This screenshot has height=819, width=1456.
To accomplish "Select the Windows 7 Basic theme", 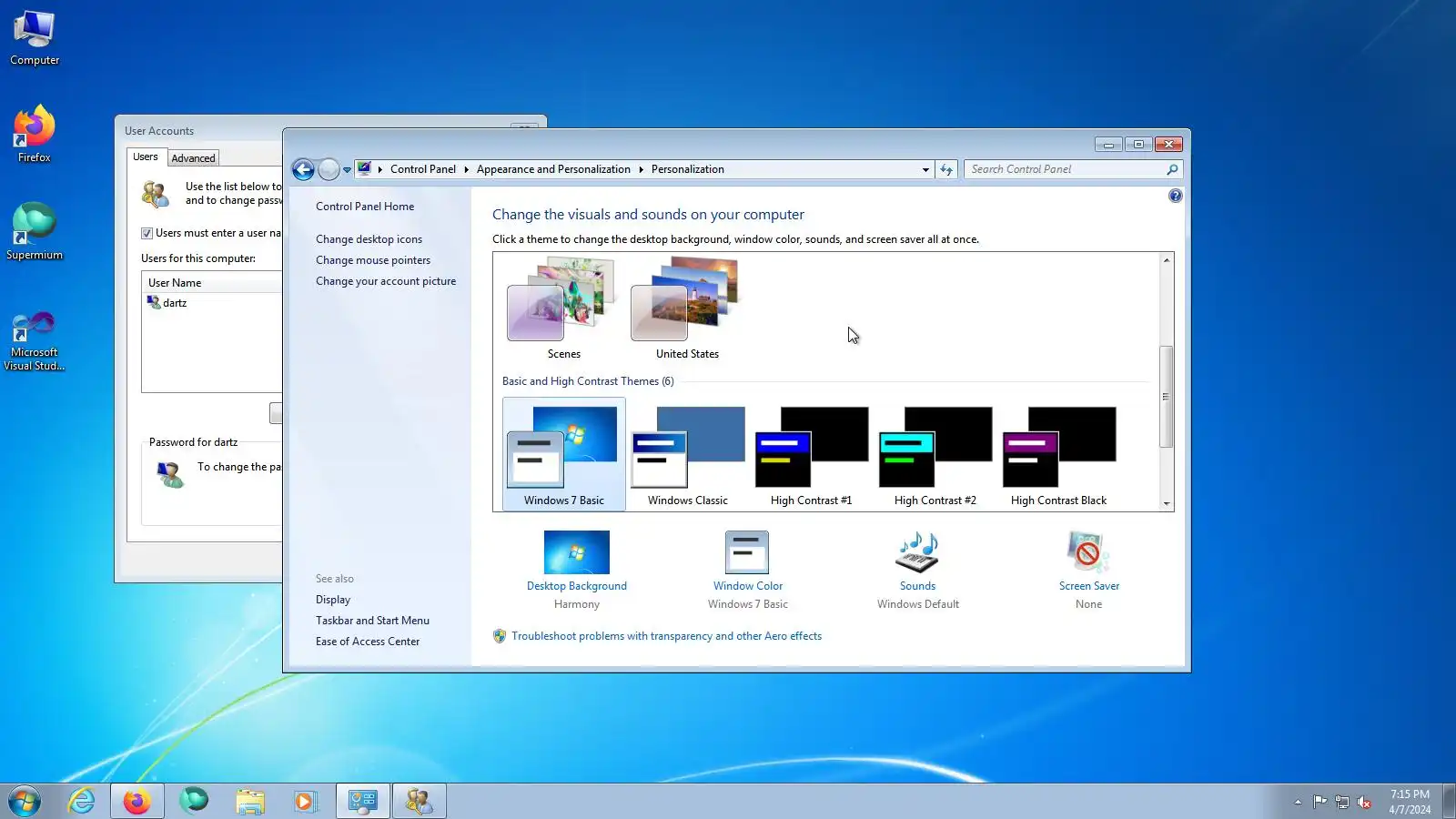I will pyautogui.click(x=563, y=454).
